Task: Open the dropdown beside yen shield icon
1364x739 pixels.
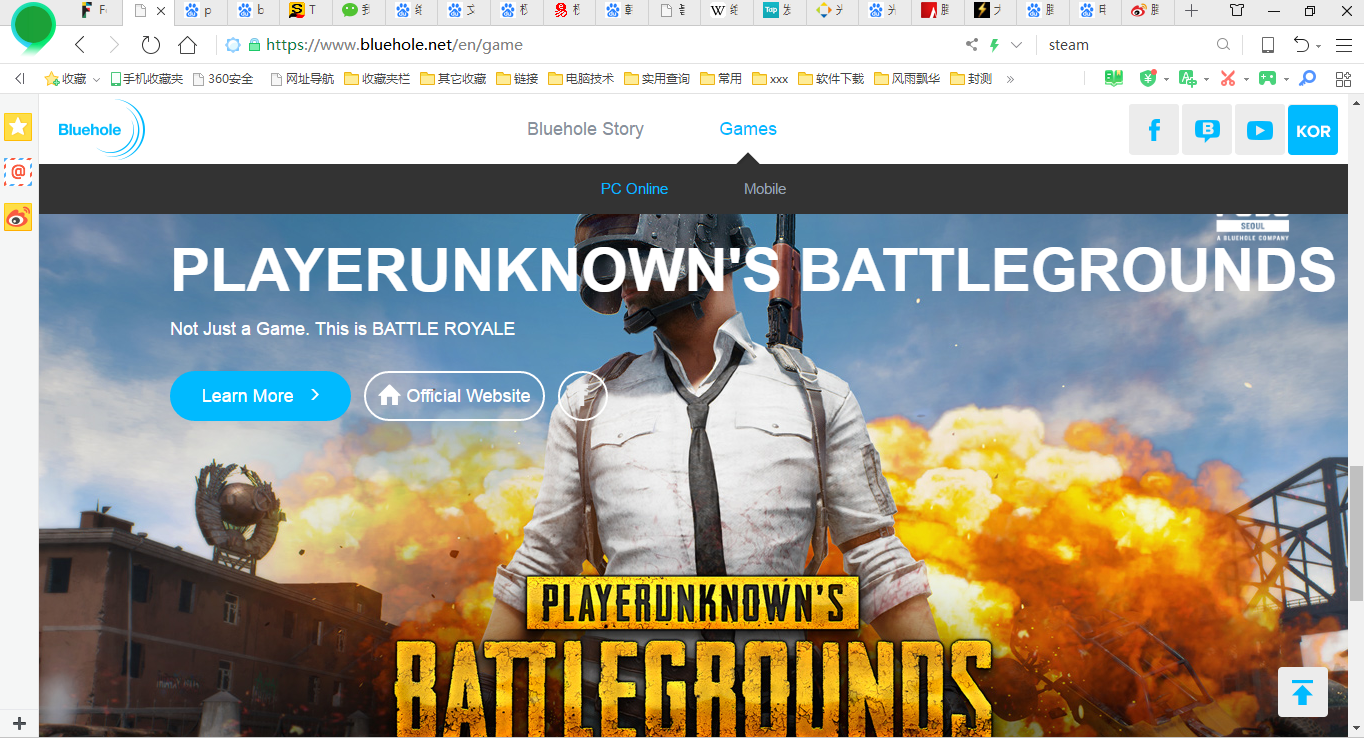Action: tap(1166, 79)
